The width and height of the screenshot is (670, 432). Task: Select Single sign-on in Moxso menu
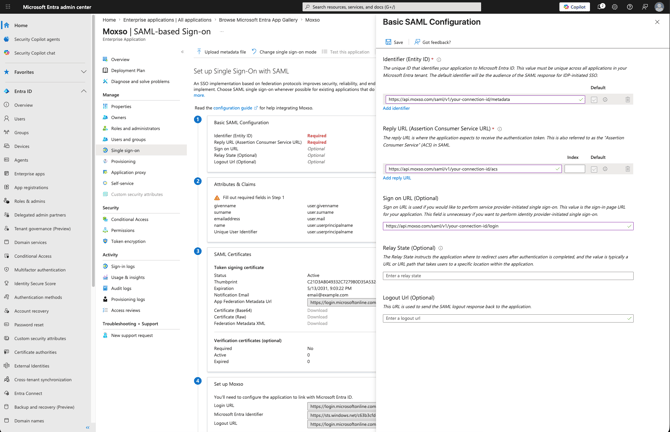(144, 150)
